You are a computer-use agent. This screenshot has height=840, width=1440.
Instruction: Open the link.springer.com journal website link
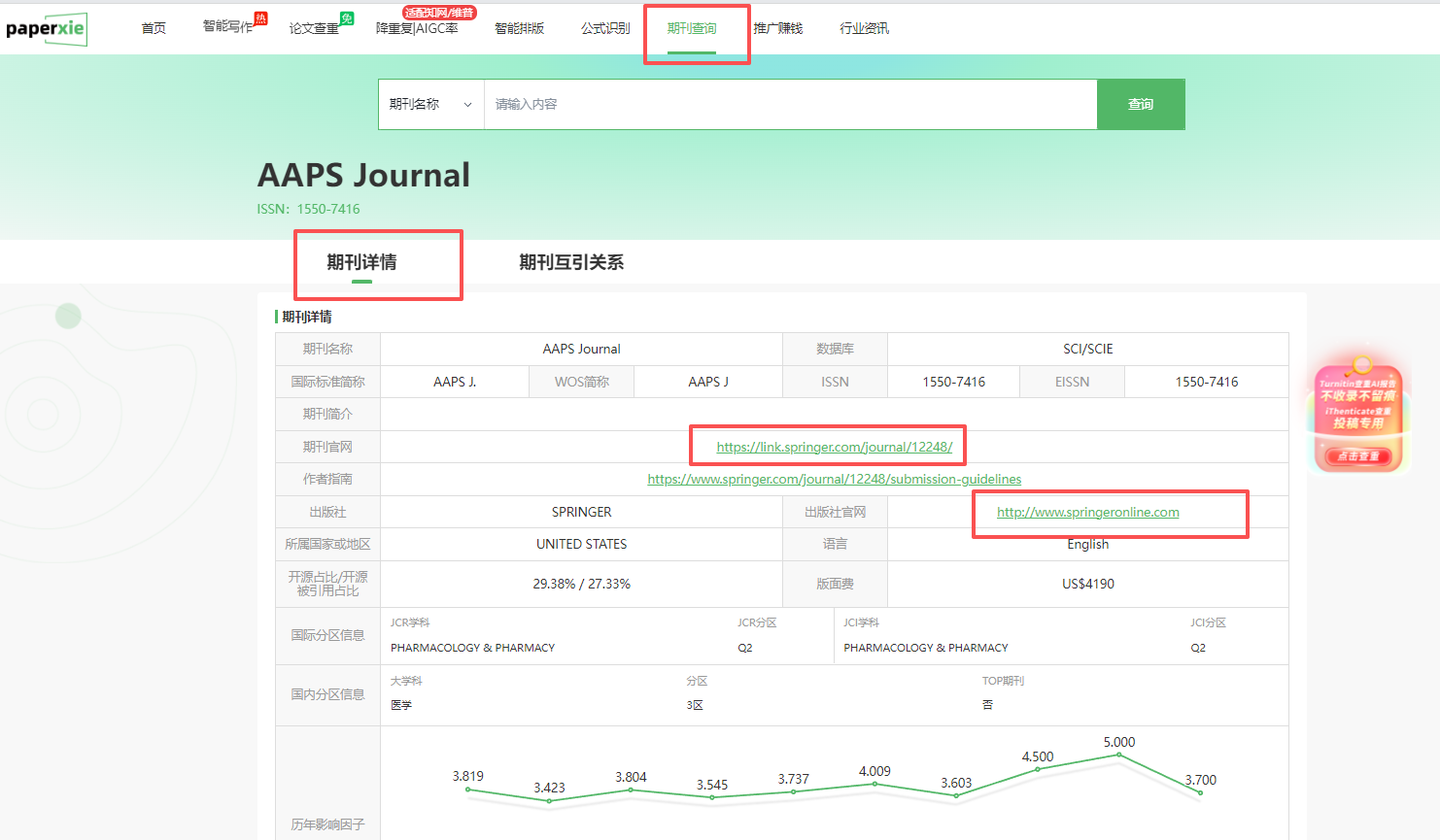(x=835, y=447)
